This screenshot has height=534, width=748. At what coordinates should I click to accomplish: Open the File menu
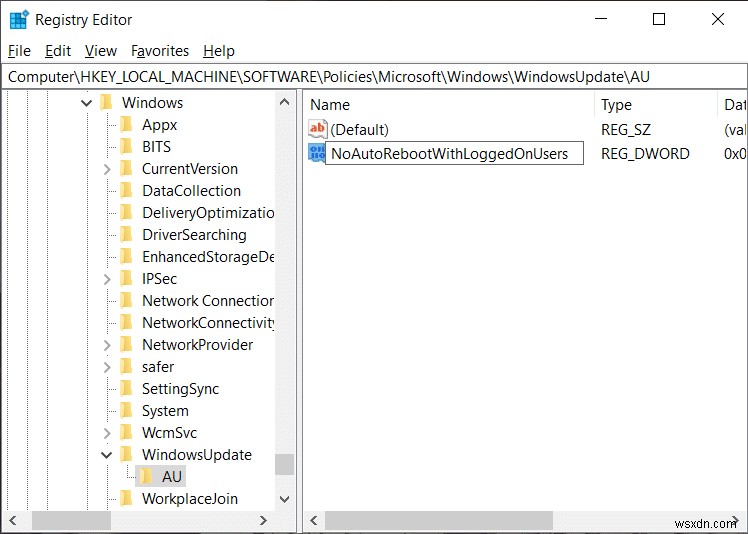20,51
